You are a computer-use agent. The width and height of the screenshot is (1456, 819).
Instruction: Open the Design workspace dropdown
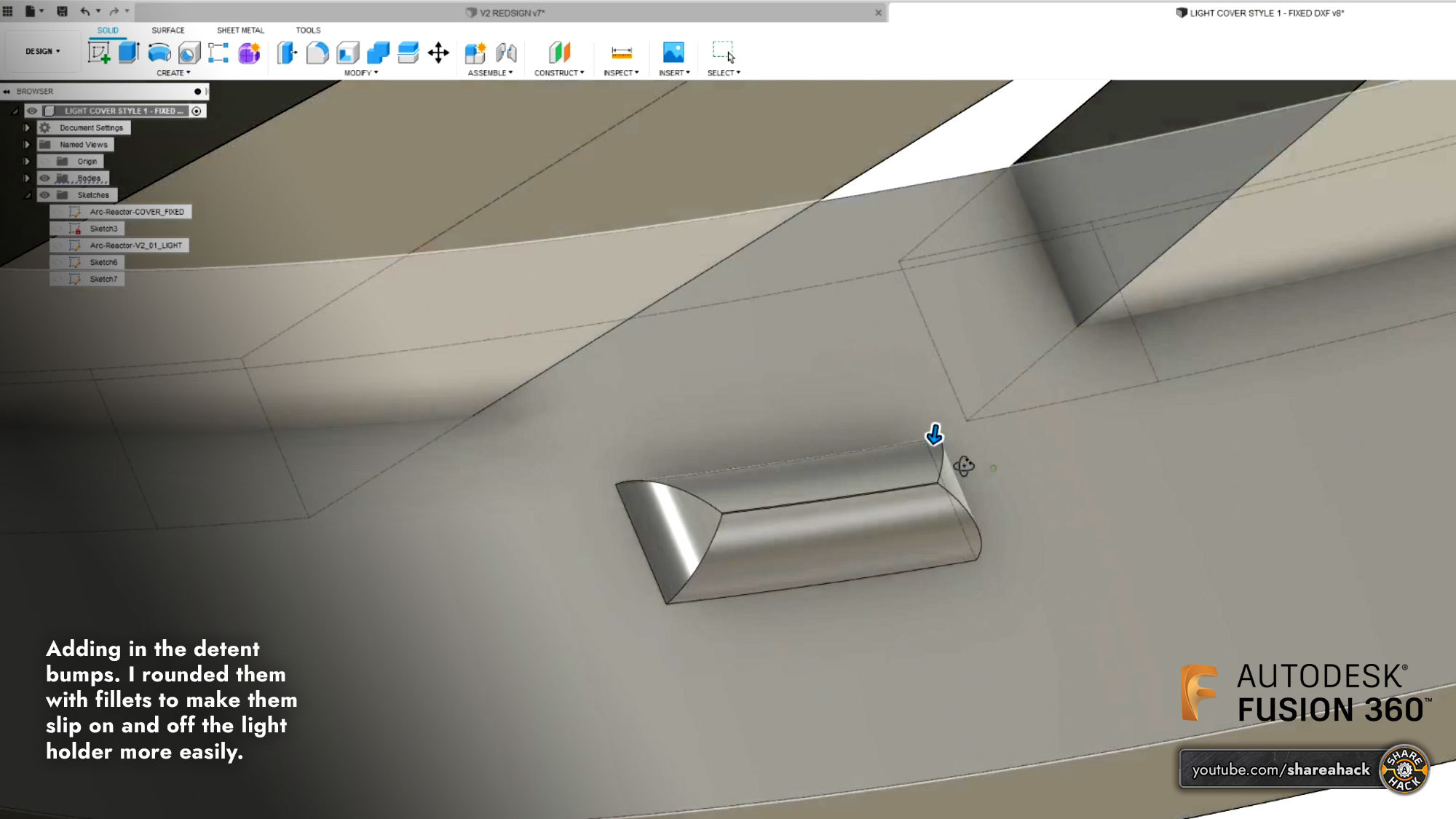(x=42, y=51)
